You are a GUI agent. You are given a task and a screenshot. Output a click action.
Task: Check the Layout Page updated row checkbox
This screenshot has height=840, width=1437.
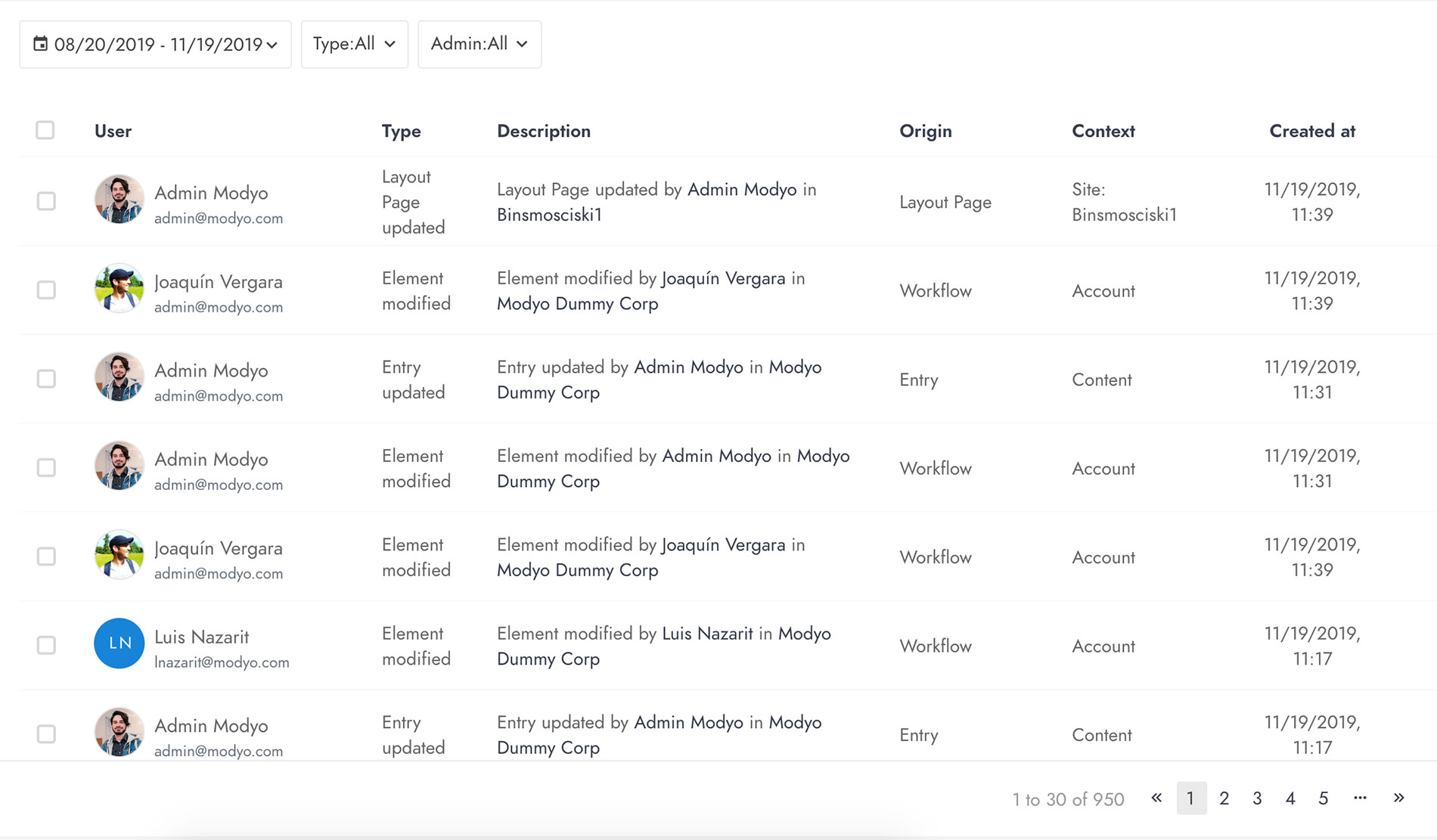(x=46, y=201)
